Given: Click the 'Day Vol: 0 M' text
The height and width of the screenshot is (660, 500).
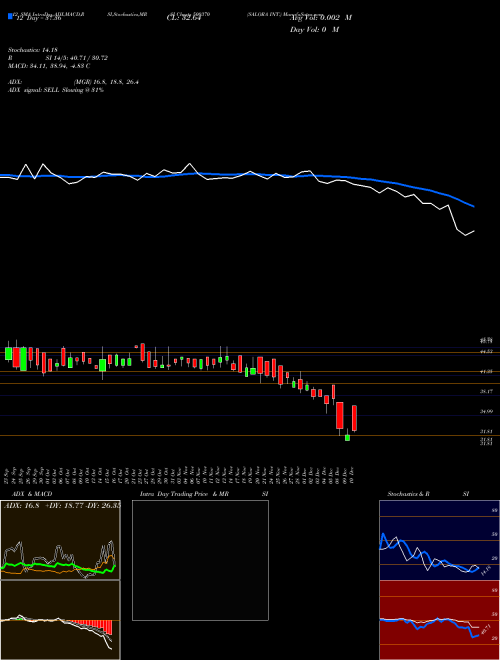Looking at the screenshot, I should 314,29.
